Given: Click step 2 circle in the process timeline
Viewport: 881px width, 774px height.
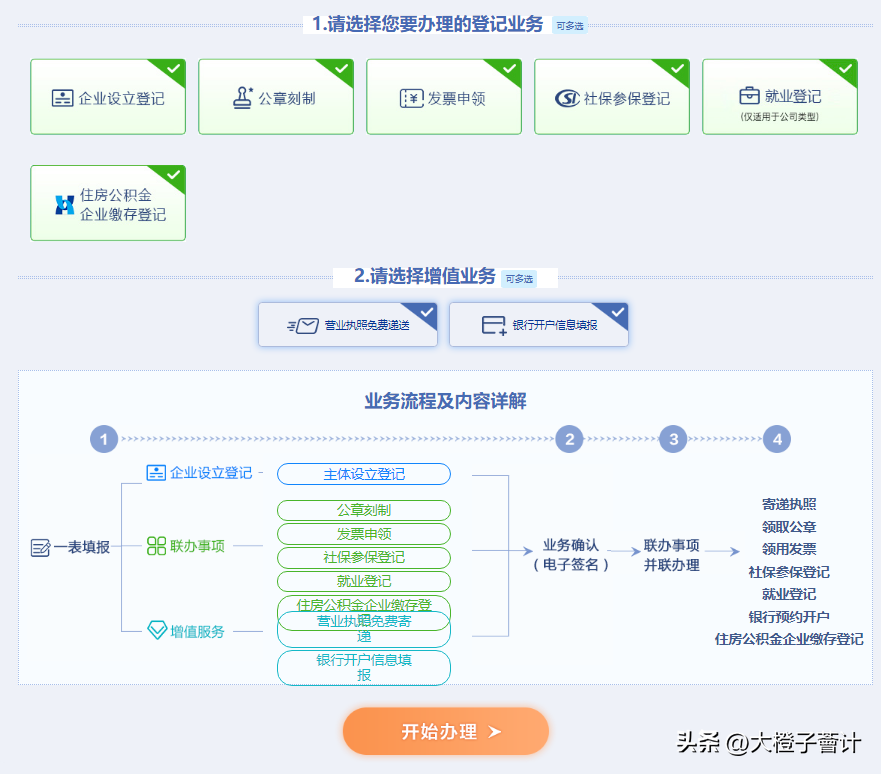Looking at the screenshot, I should coord(570,439).
